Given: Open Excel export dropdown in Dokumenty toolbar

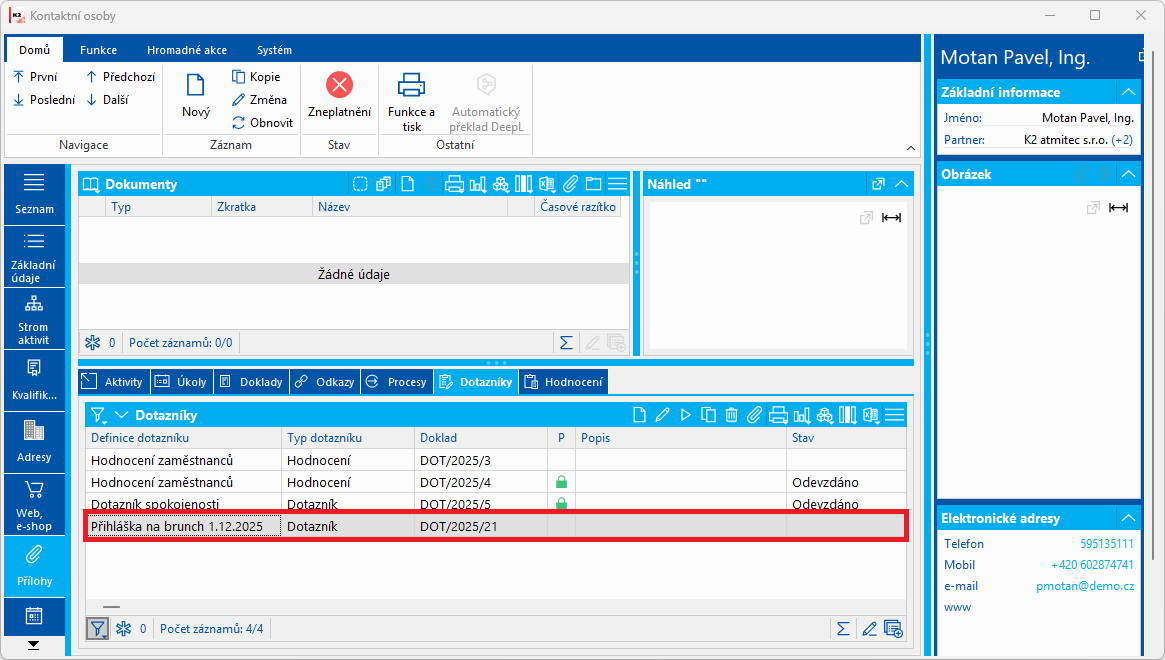Looking at the screenshot, I should (x=547, y=184).
